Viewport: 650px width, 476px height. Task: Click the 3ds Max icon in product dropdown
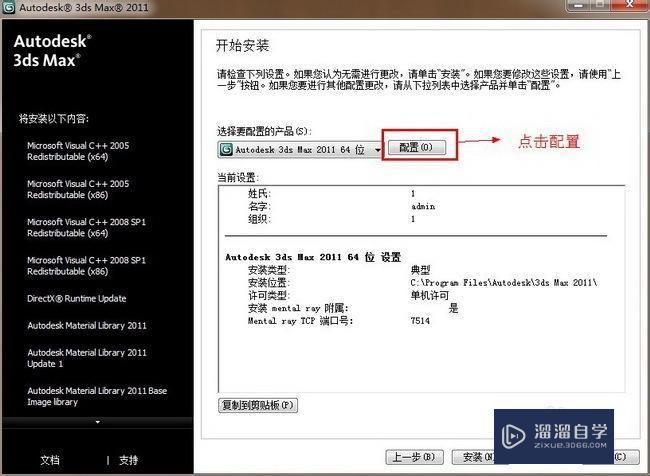click(x=226, y=150)
